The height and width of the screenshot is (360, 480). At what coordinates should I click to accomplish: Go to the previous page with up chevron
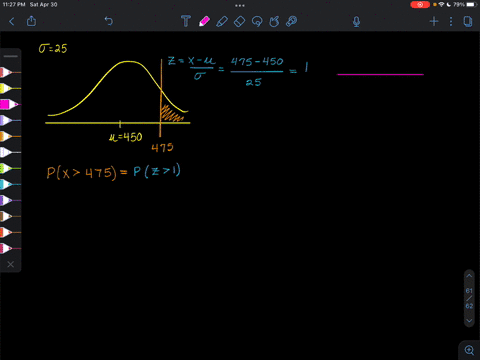(469, 276)
